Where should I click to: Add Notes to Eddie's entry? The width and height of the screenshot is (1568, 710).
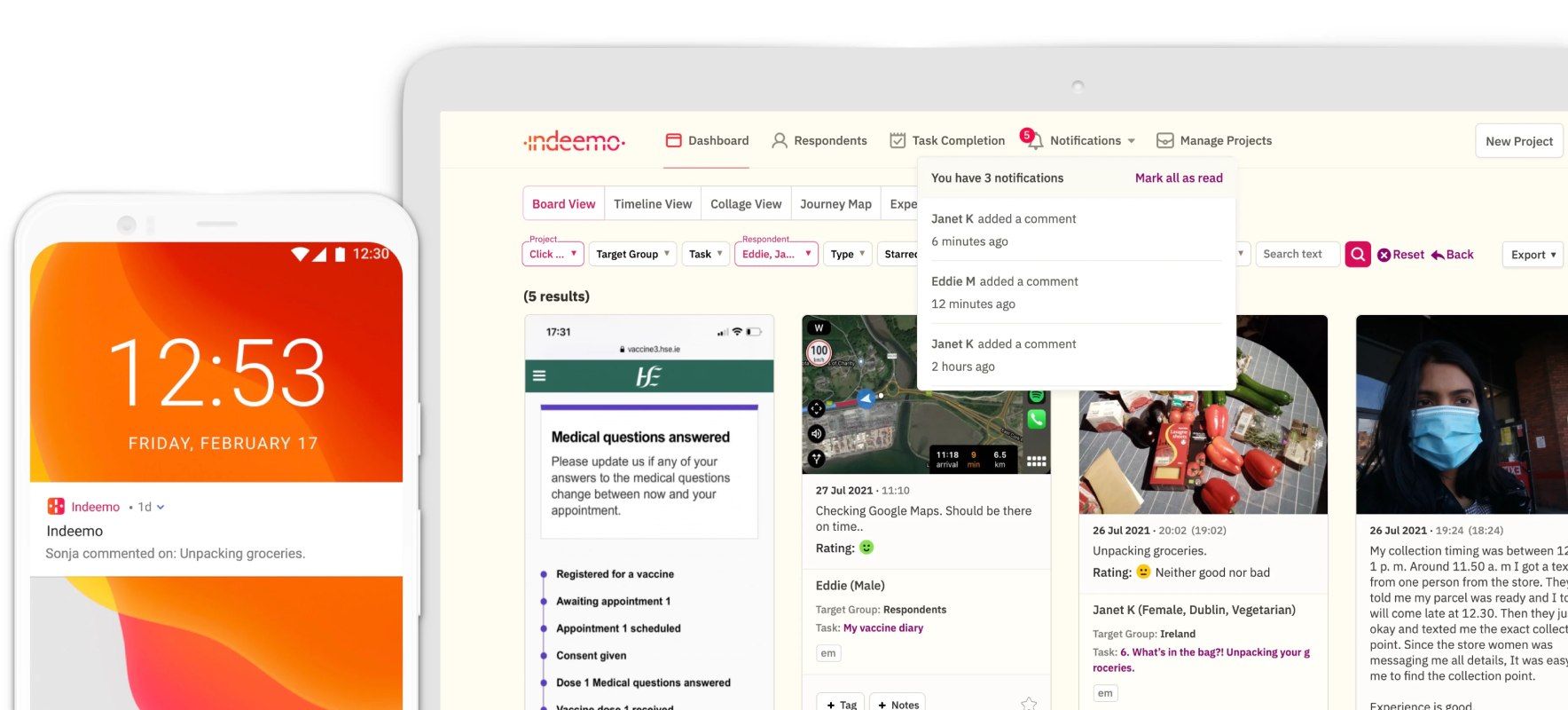coord(898,704)
